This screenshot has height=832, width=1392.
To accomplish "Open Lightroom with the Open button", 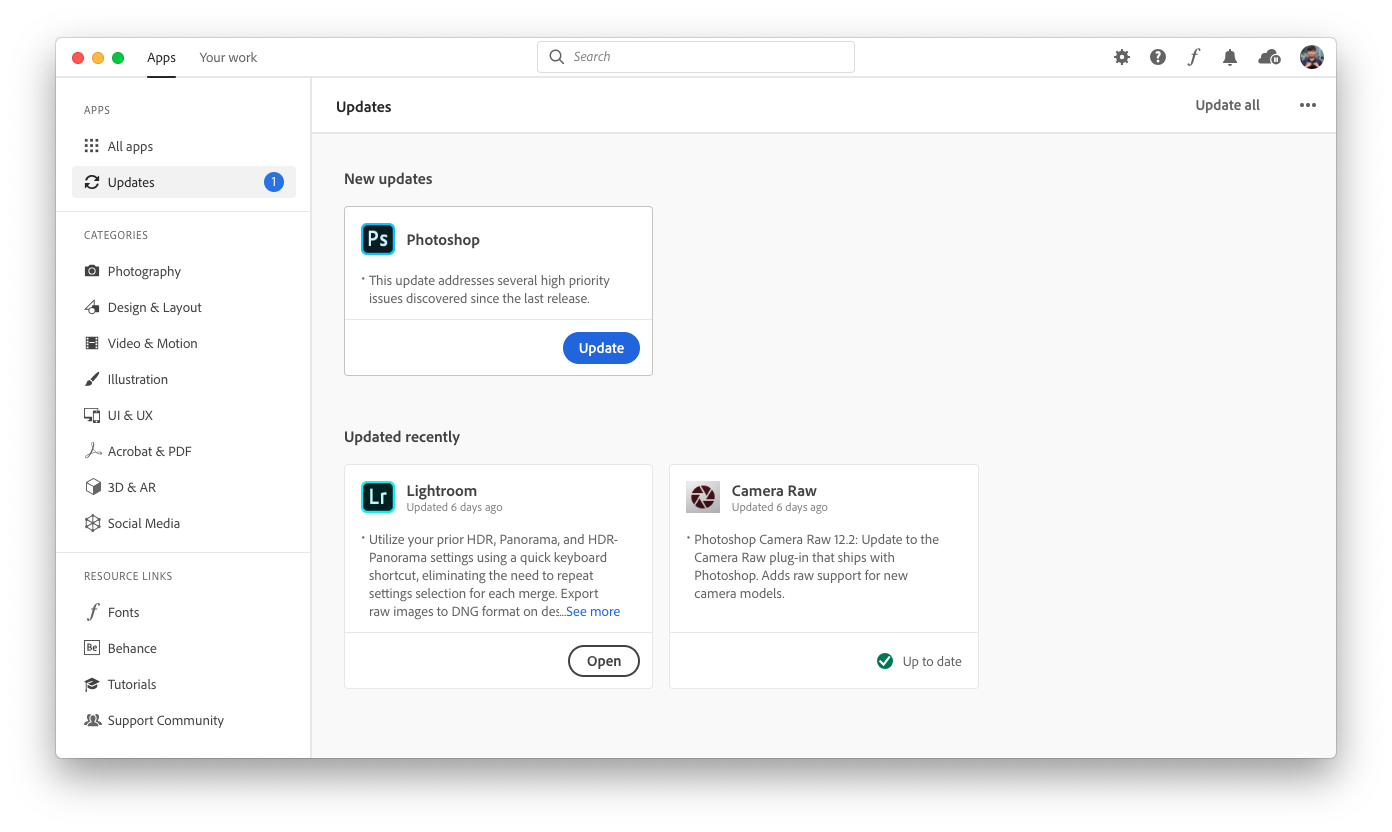I will pos(604,661).
